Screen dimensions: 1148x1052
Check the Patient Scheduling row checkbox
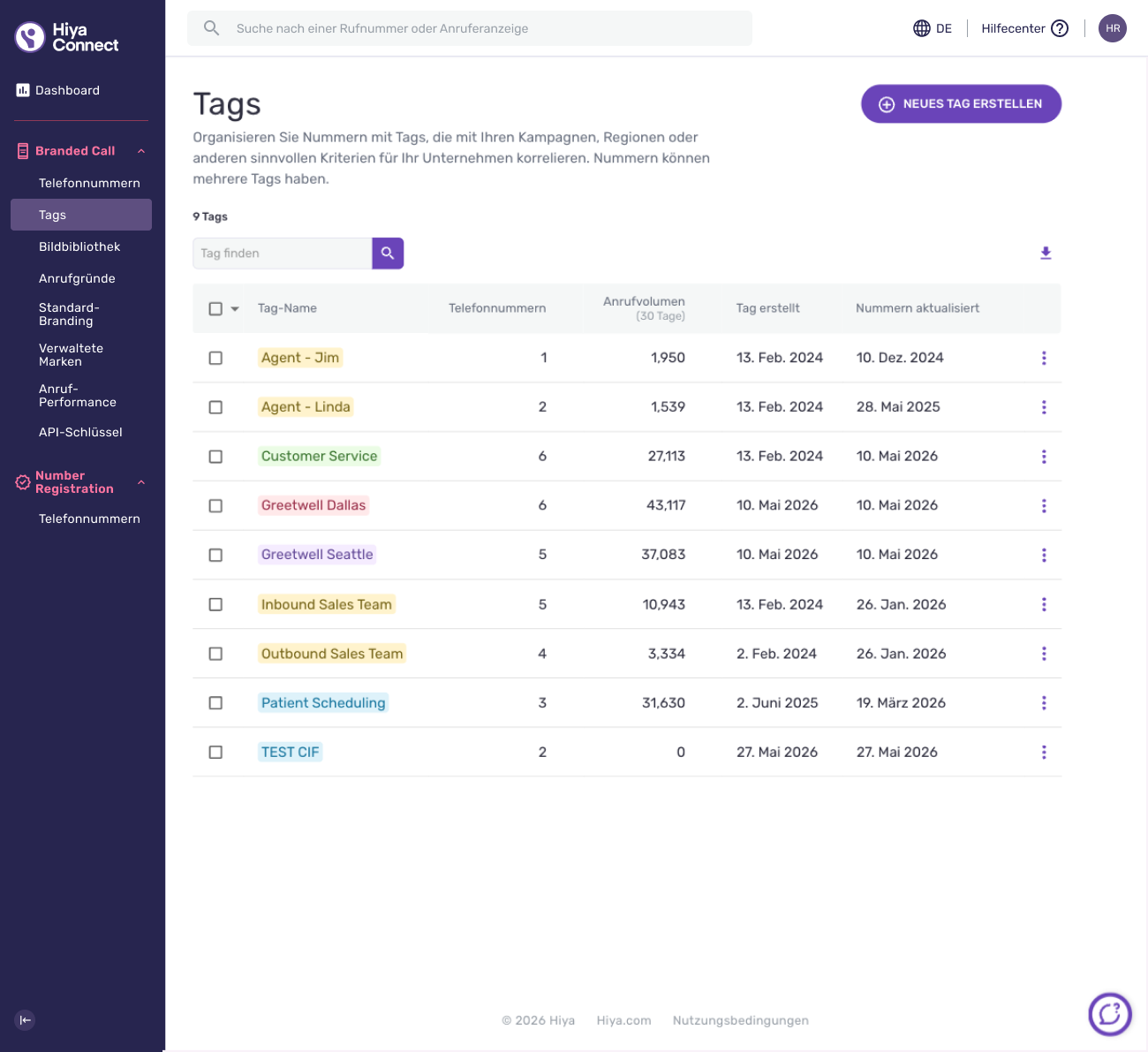215,703
